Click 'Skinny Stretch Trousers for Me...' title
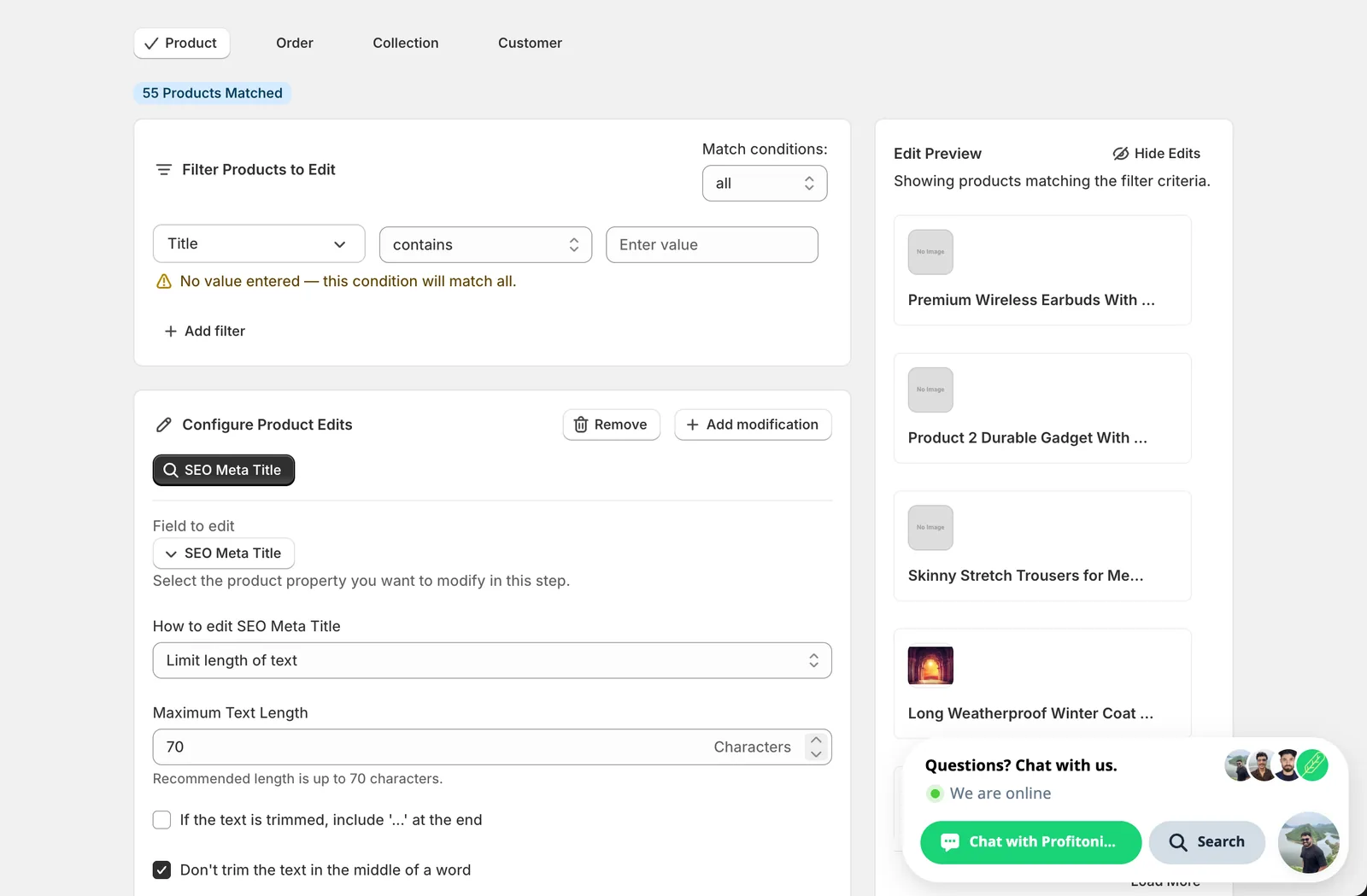 click(1026, 576)
